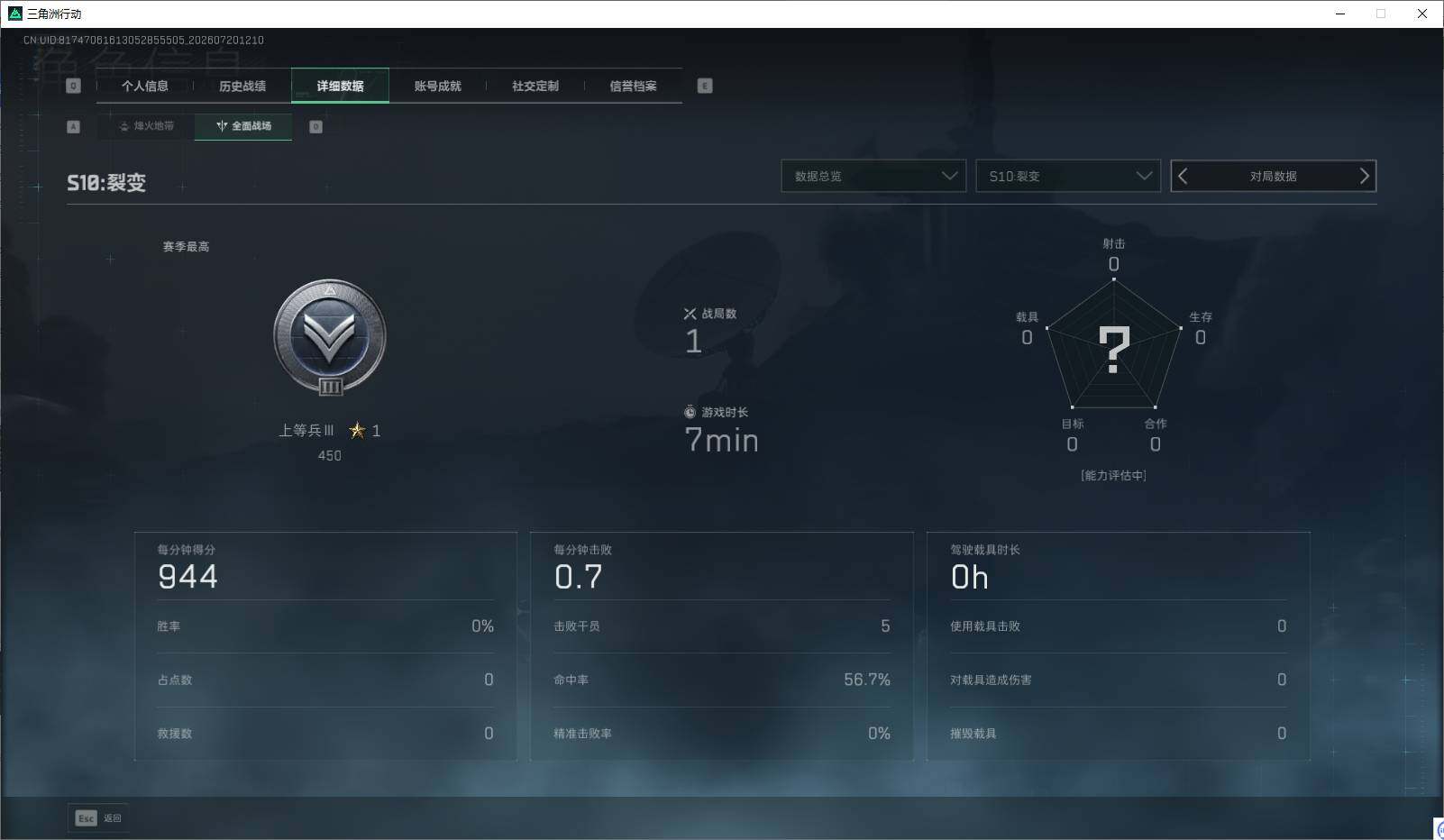This screenshot has height=840, width=1444.
Task: Open the 信誉档案 tab
Action: tap(633, 86)
